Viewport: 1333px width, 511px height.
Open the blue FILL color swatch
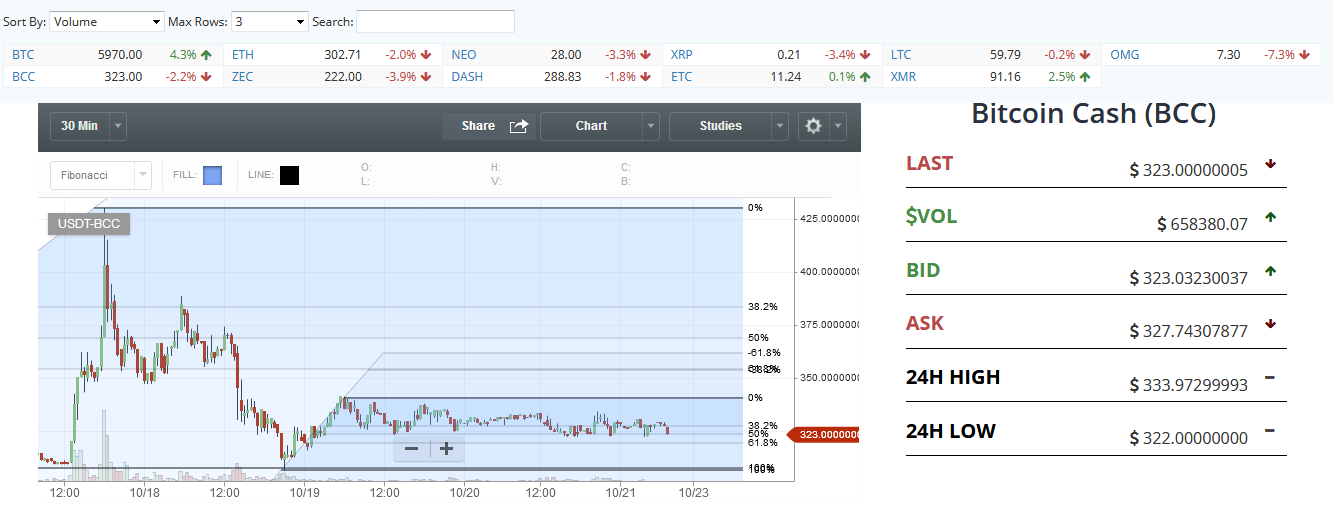[x=212, y=176]
